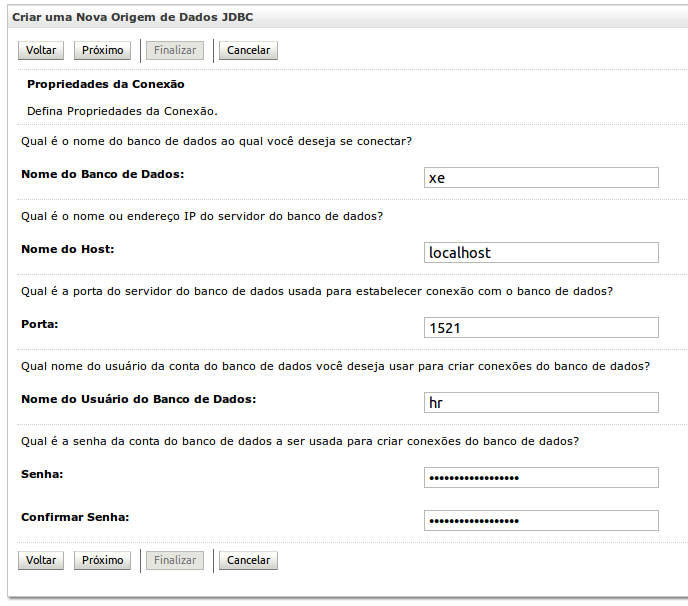Click the 'Defina Propriedades da Conexão.' text

[x=122, y=111]
